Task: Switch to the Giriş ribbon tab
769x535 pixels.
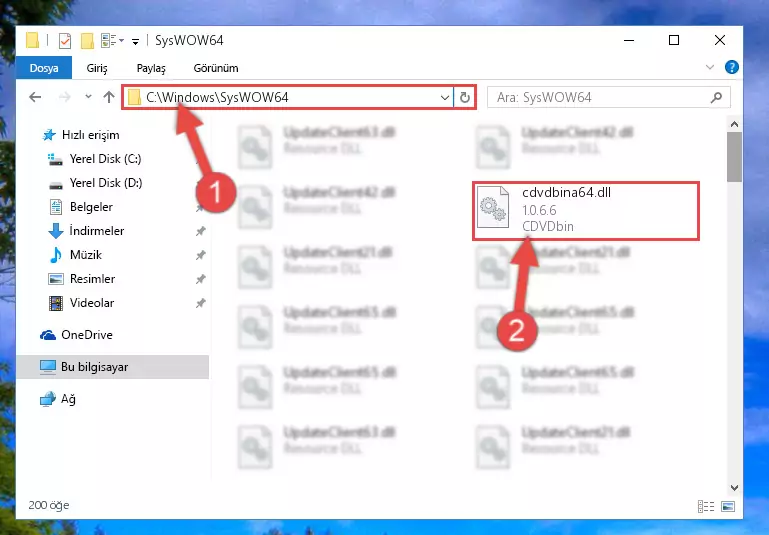Action: click(x=97, y=68)
